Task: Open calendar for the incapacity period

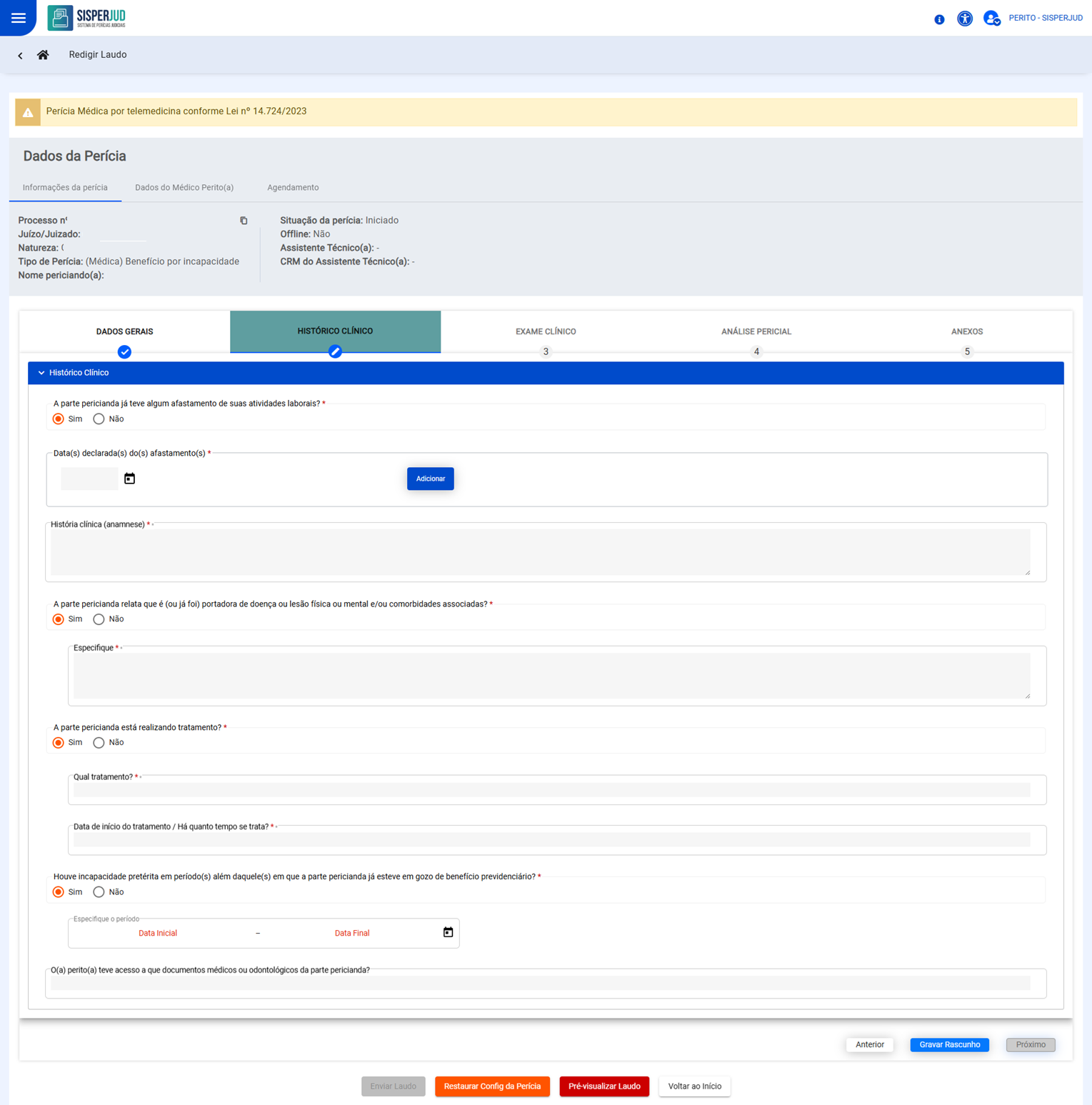Action: pyautogui.click(x=448, y=932)
